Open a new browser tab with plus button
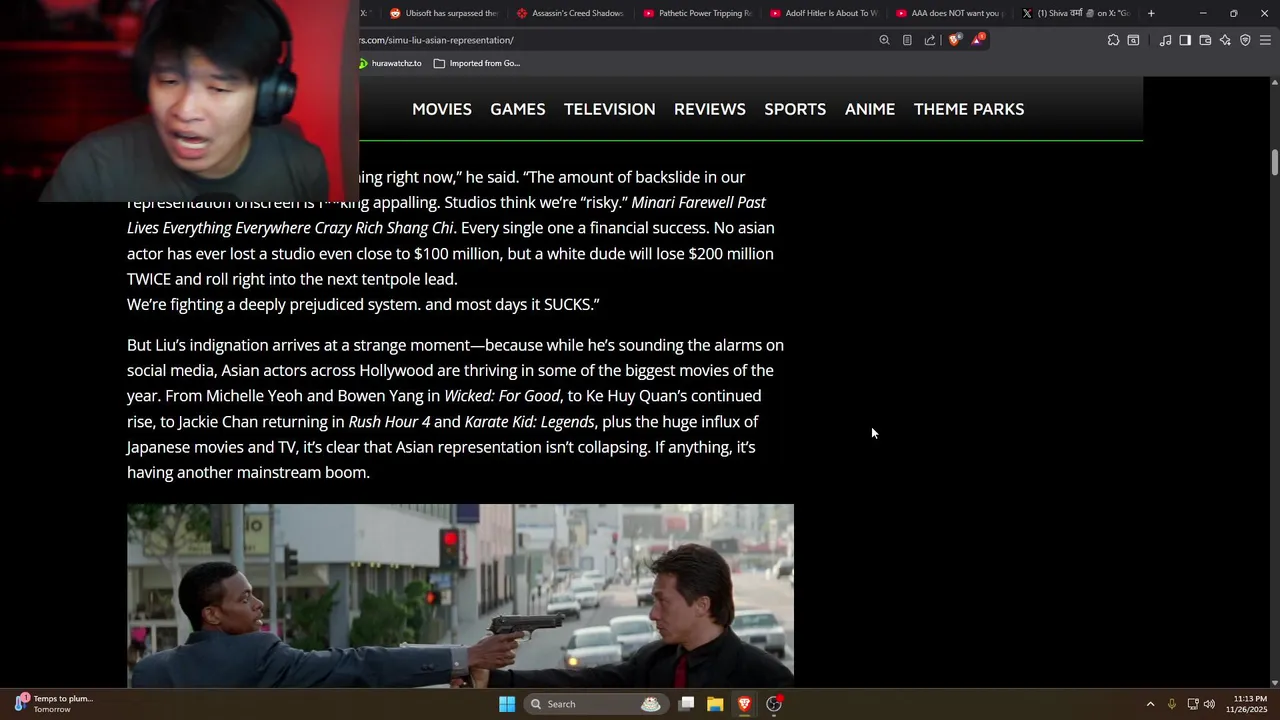This screenshot has width=1280, height=720. (x=1151, y=13)
